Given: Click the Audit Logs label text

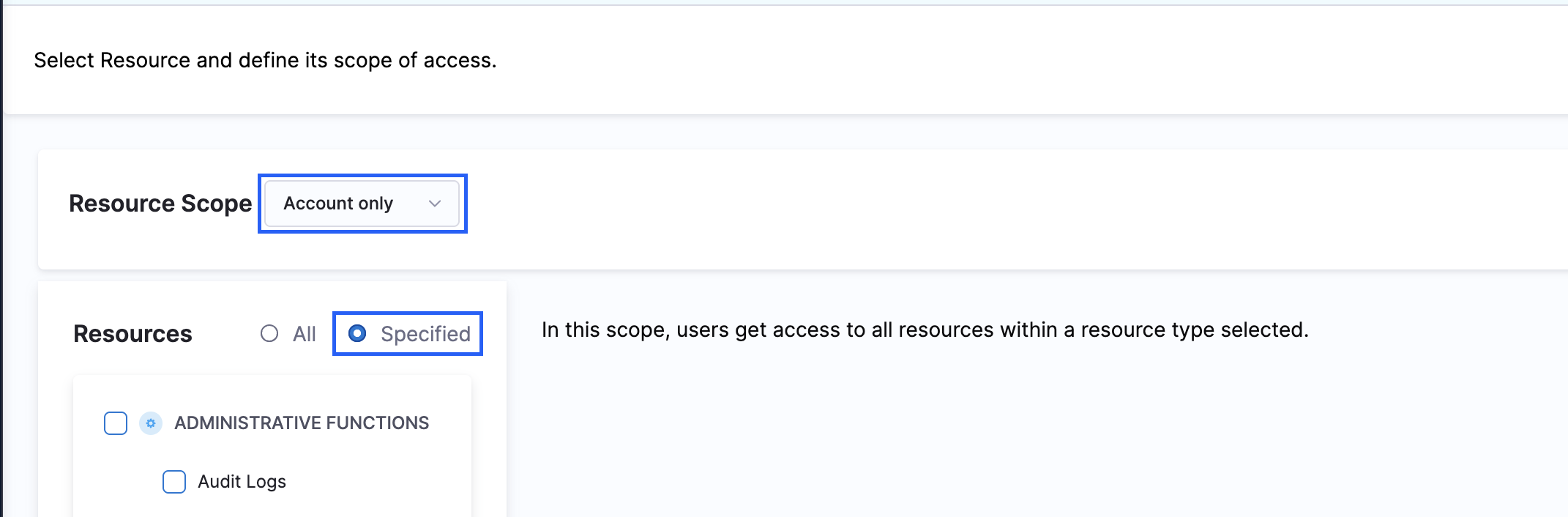Looking at the screenshot, I should [242, 482].
